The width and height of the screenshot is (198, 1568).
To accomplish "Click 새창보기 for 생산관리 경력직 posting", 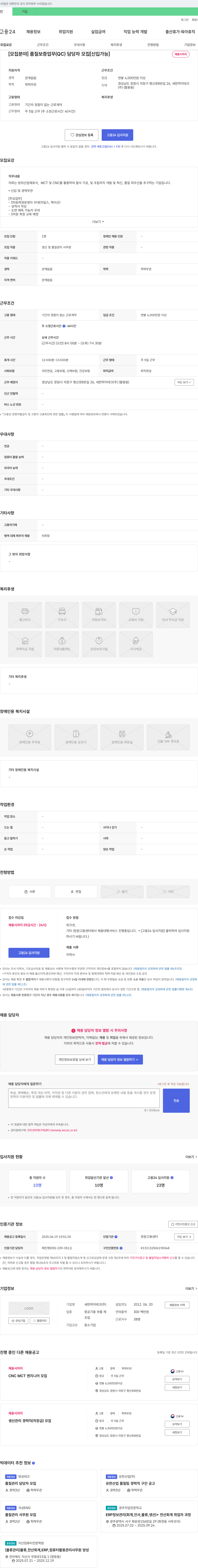I will point(177,1432).
